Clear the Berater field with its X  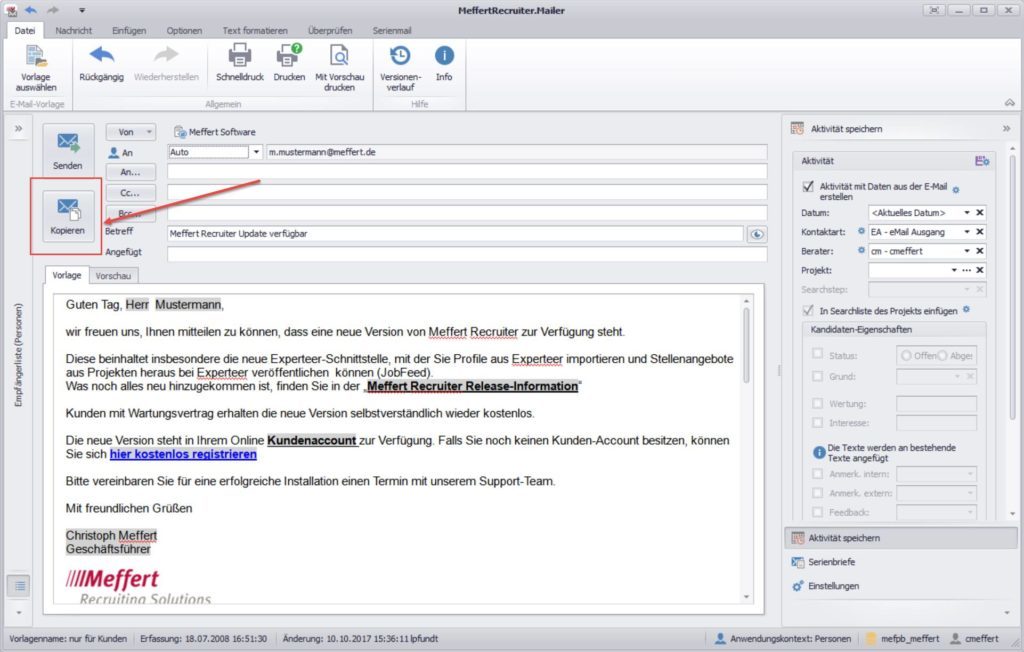click(x=980, y=251)
